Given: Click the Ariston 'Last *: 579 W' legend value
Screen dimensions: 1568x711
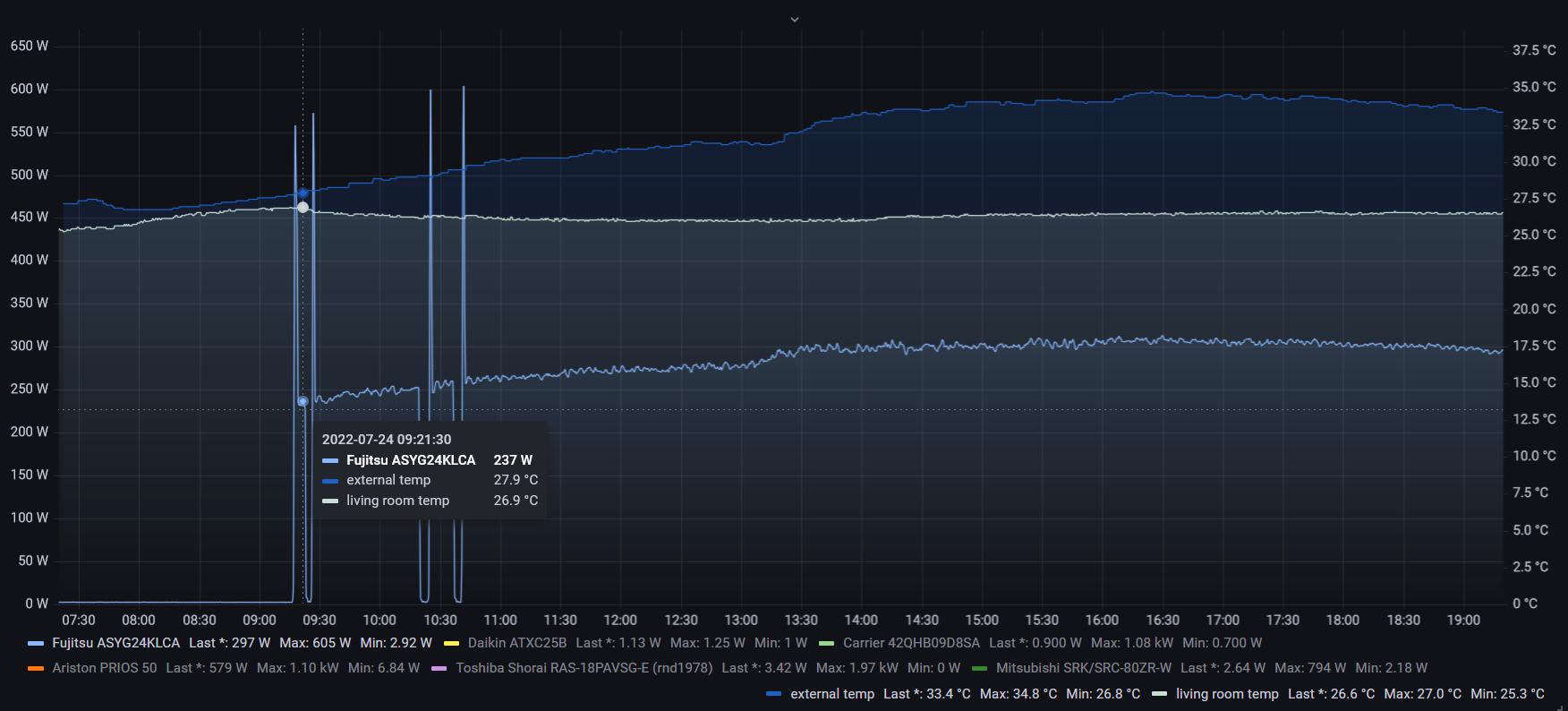Looking at the screenshot, I should point(207,668).
